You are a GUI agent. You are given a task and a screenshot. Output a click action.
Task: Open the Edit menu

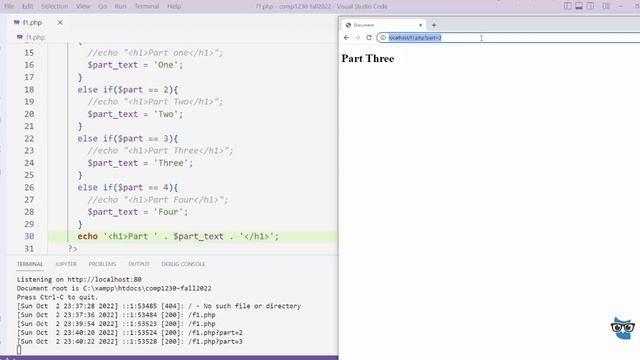[x=28, y=7]
